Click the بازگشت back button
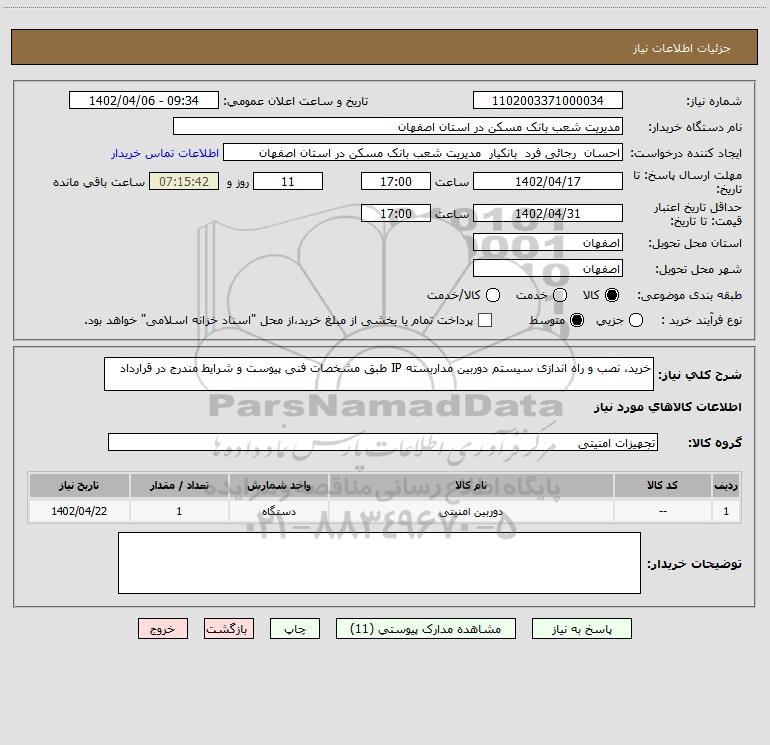Image resolution: width=770 pixels, height=745 pixels. click(x=229, y=629)
